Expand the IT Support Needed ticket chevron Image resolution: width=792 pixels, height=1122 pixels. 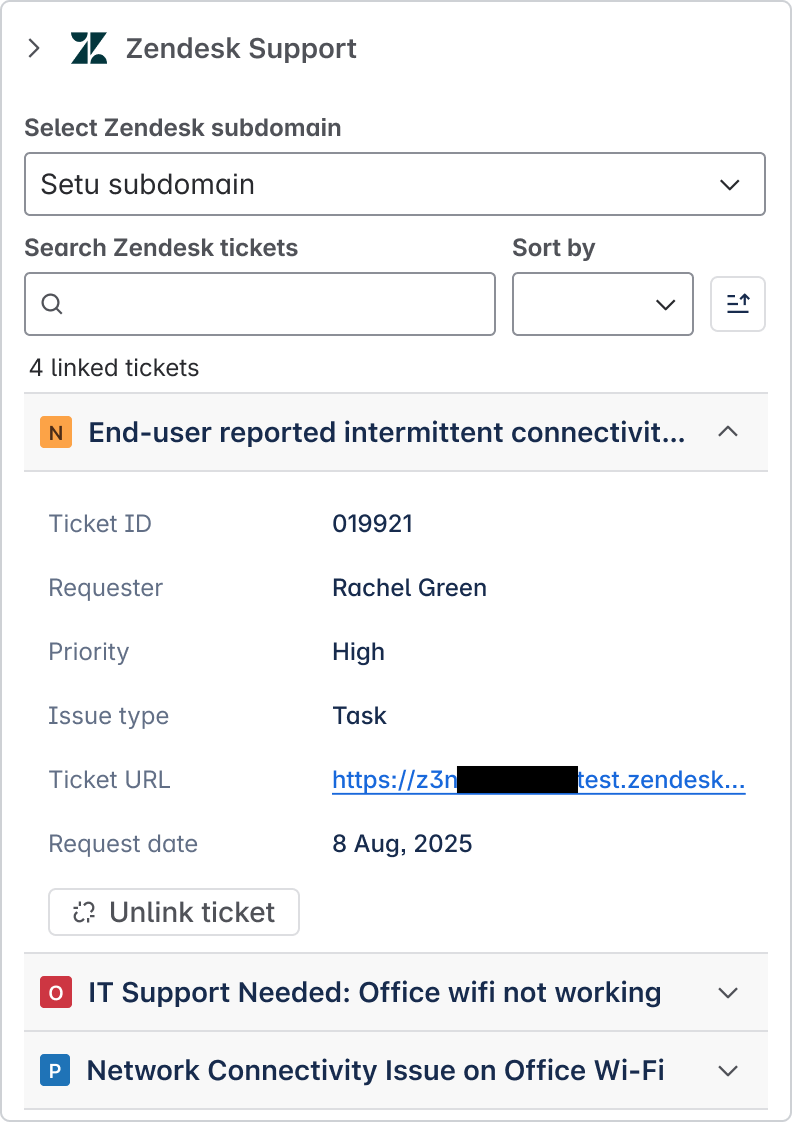(728, 993)
